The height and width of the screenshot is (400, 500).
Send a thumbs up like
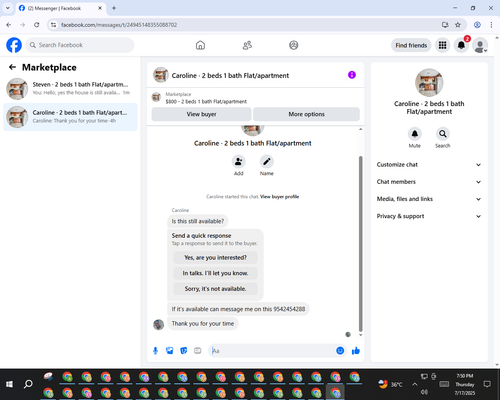click(356, 351)
